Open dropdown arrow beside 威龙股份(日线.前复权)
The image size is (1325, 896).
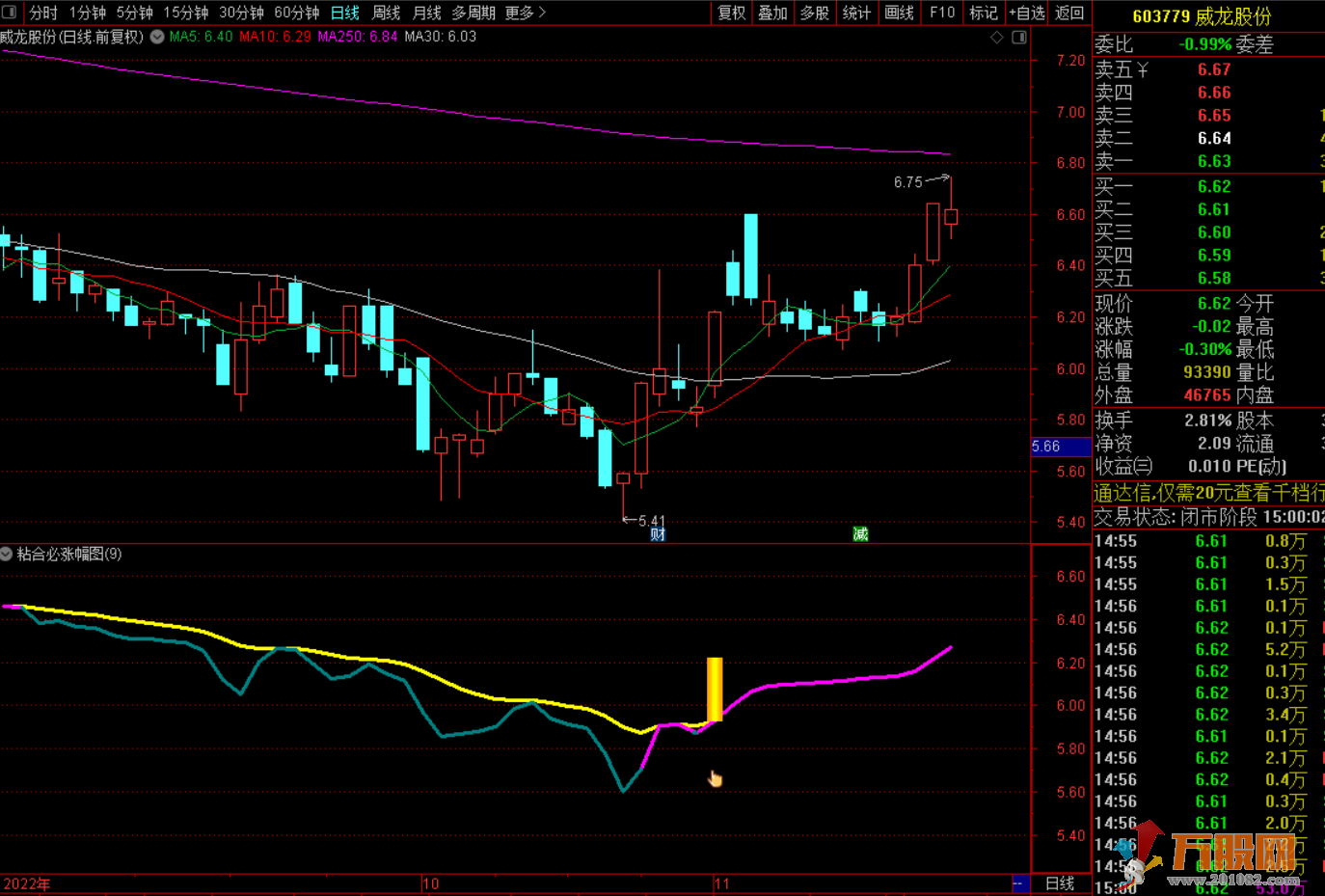point(157,37)
